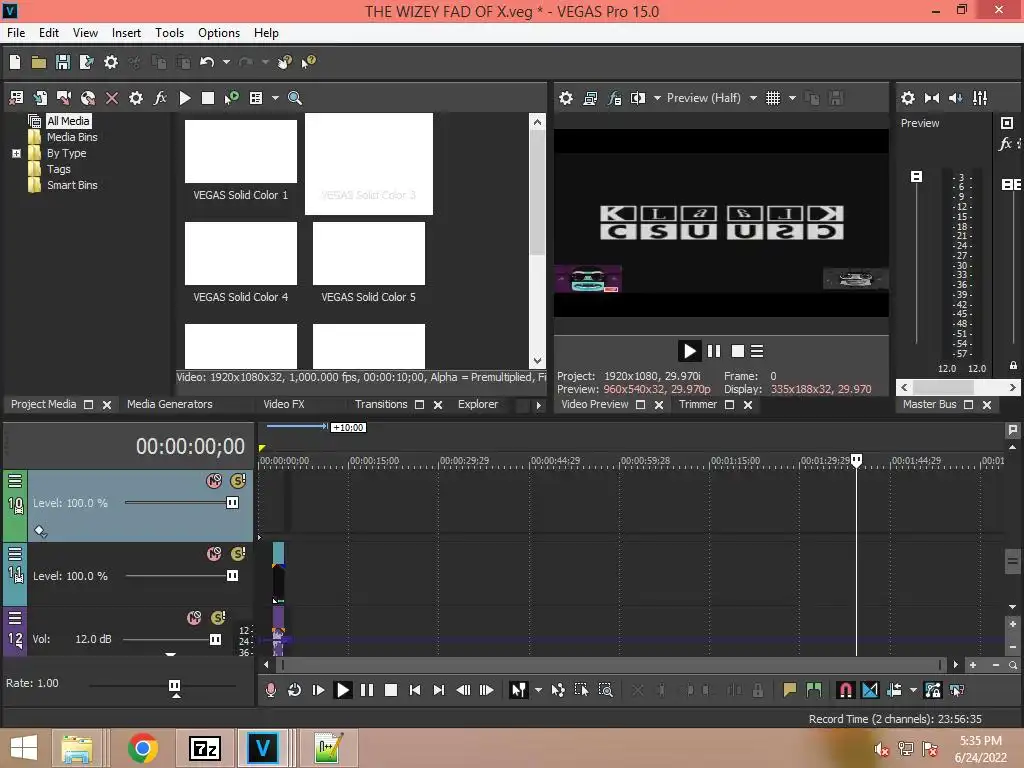Expand the By Type folder
This screenshot has width=1024, height=768.
16,153
